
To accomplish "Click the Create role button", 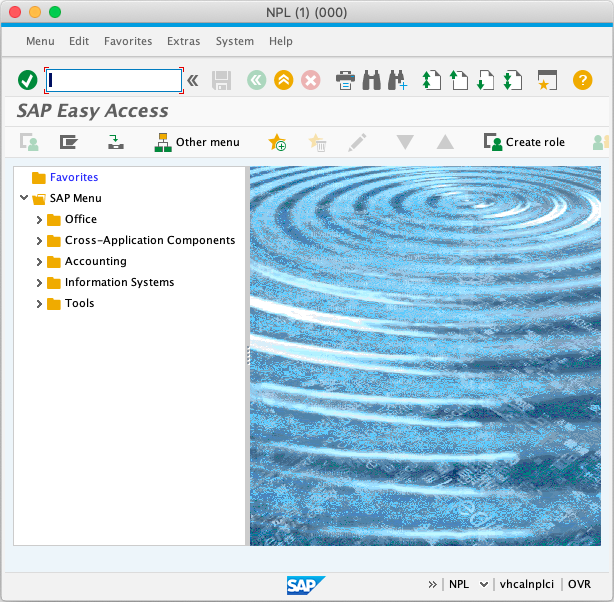I will 524,142.
